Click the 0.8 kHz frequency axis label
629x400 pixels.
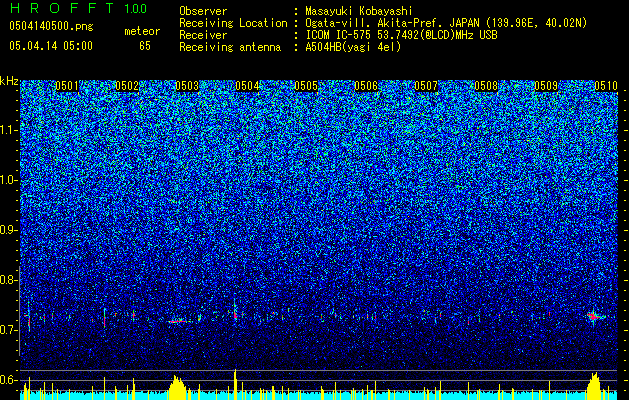(8, 280)
